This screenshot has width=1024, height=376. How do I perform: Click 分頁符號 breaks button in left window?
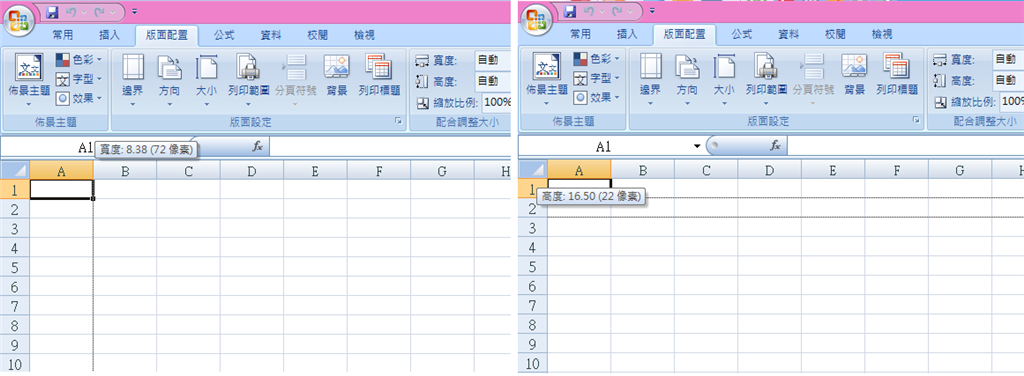coord(295,80)
